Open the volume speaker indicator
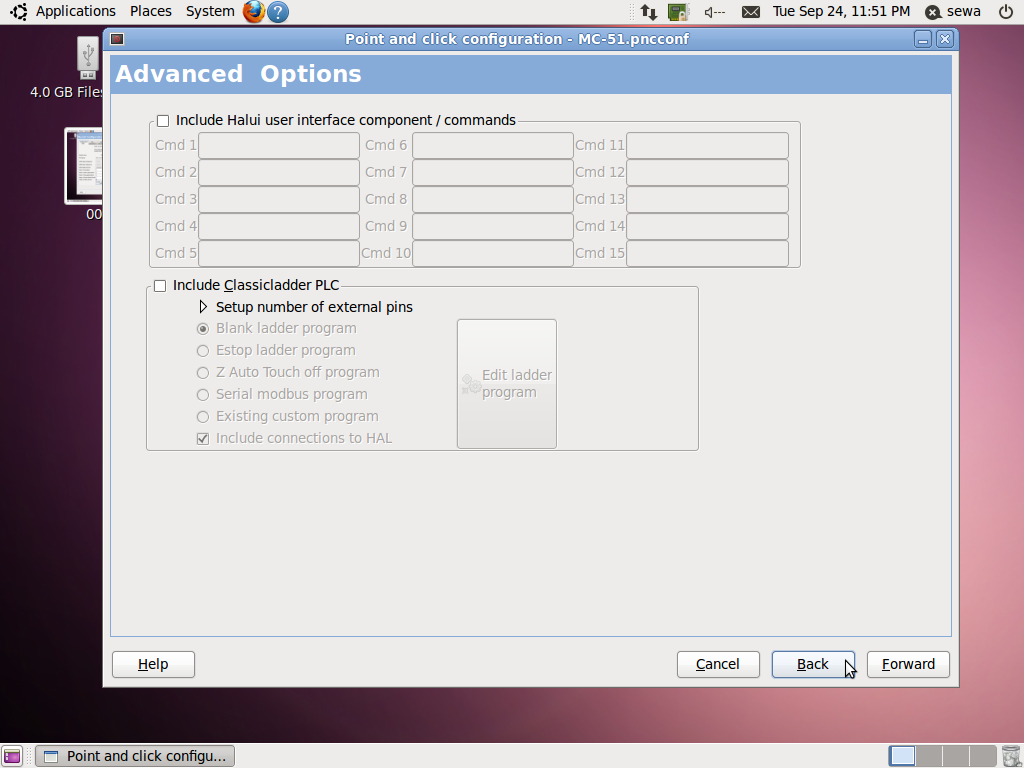This screenshot has width=1024, height=768. click(715, 12)
